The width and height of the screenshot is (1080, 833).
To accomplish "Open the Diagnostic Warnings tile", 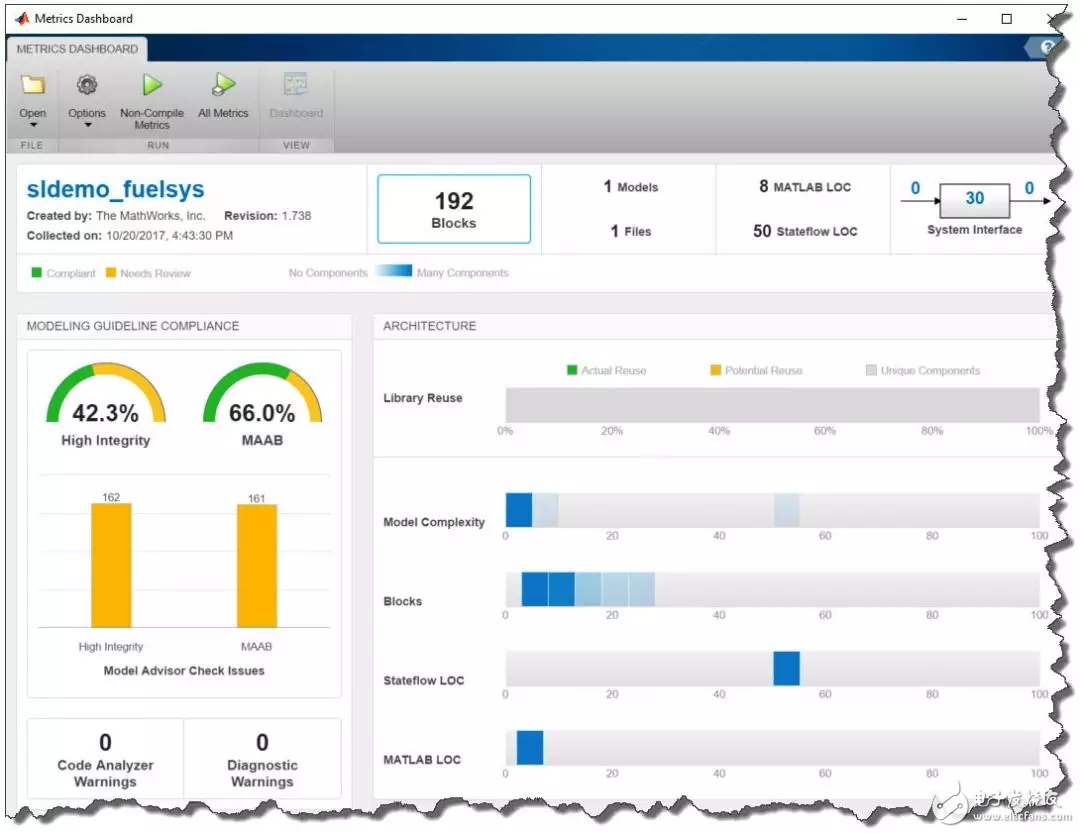I will point(262,760).
